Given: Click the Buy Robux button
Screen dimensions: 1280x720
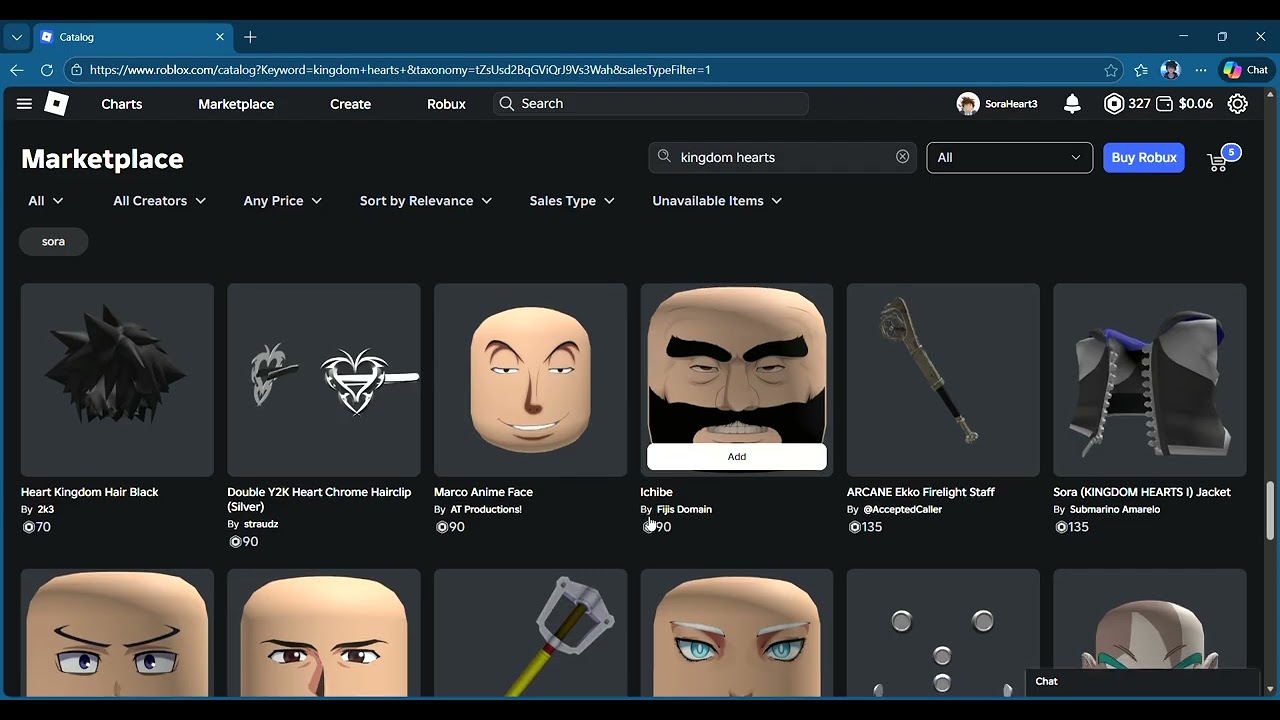Looking at the screenshot, I should [1144, 157].
